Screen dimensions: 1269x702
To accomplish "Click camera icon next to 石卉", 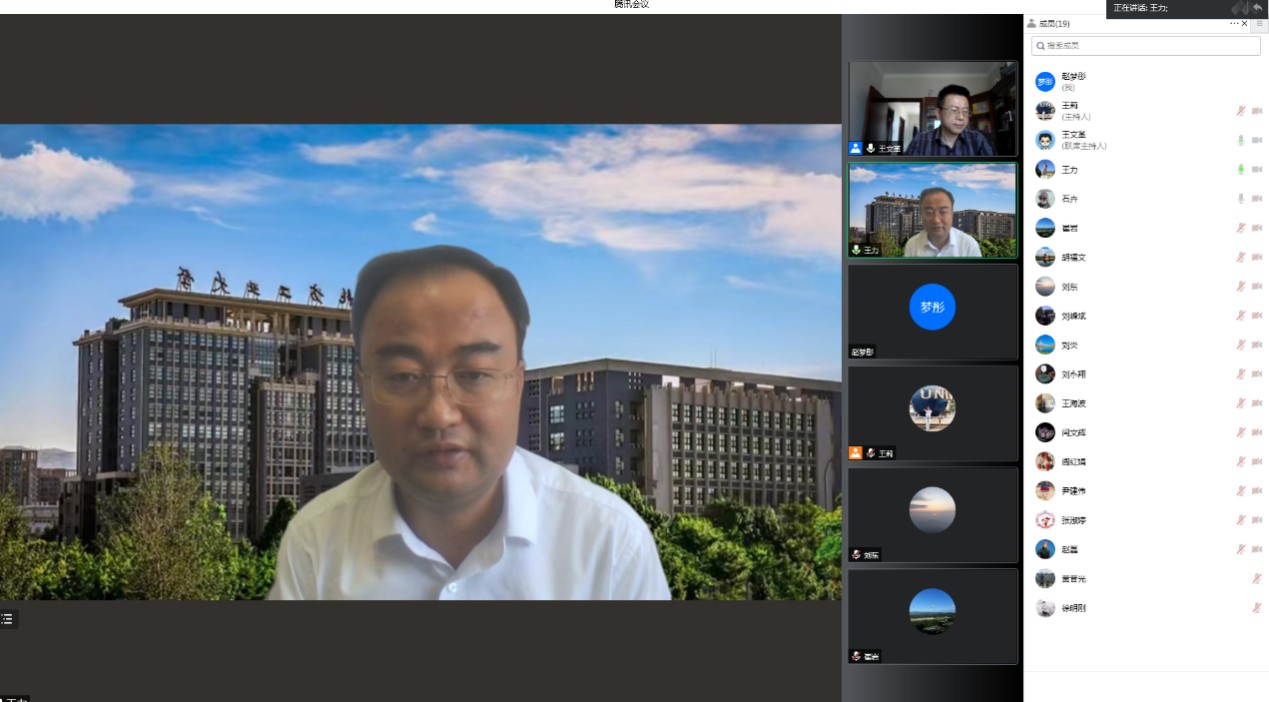I will tap(1257, 199).
